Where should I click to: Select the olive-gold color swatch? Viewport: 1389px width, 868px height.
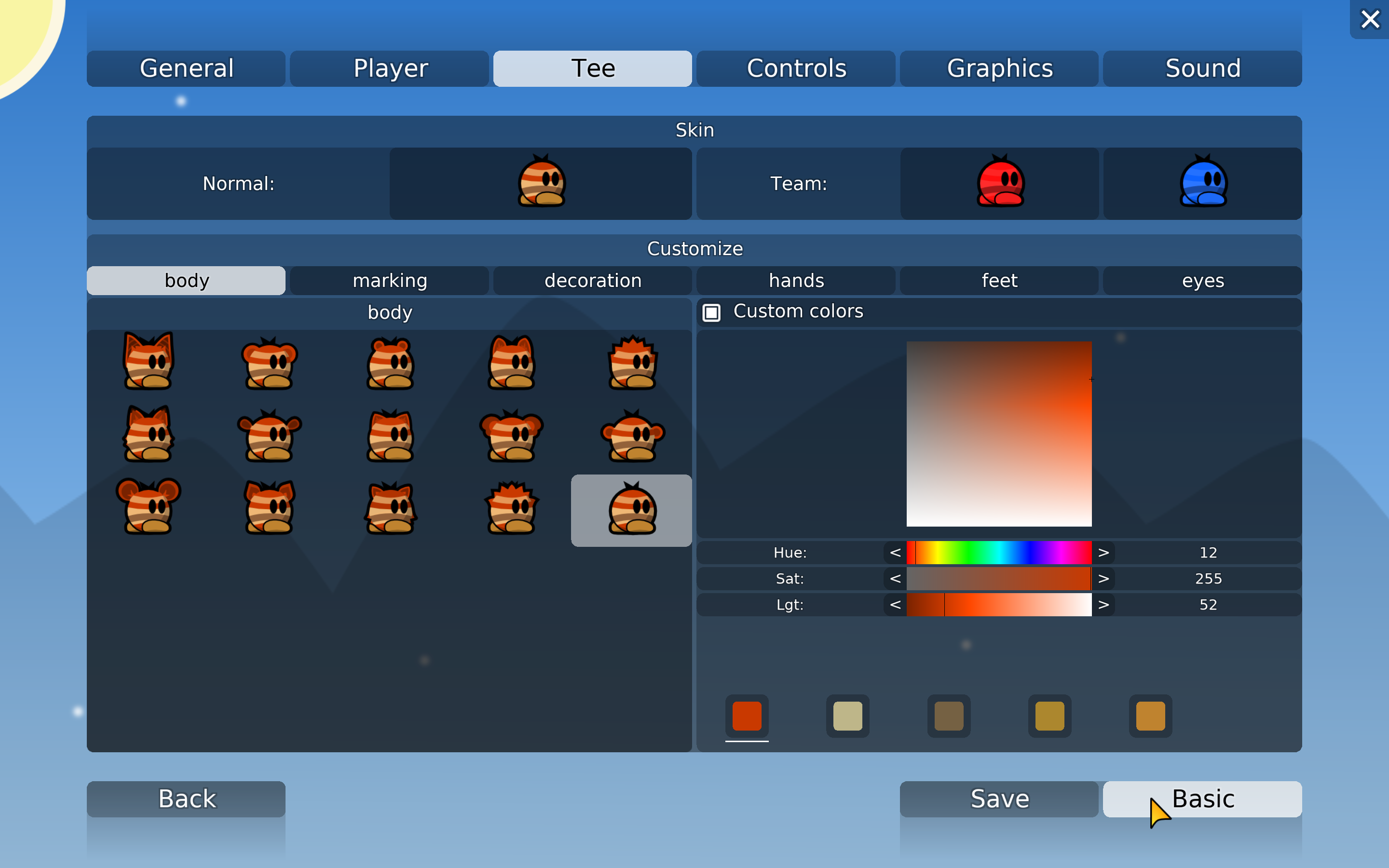[1050, 716]
